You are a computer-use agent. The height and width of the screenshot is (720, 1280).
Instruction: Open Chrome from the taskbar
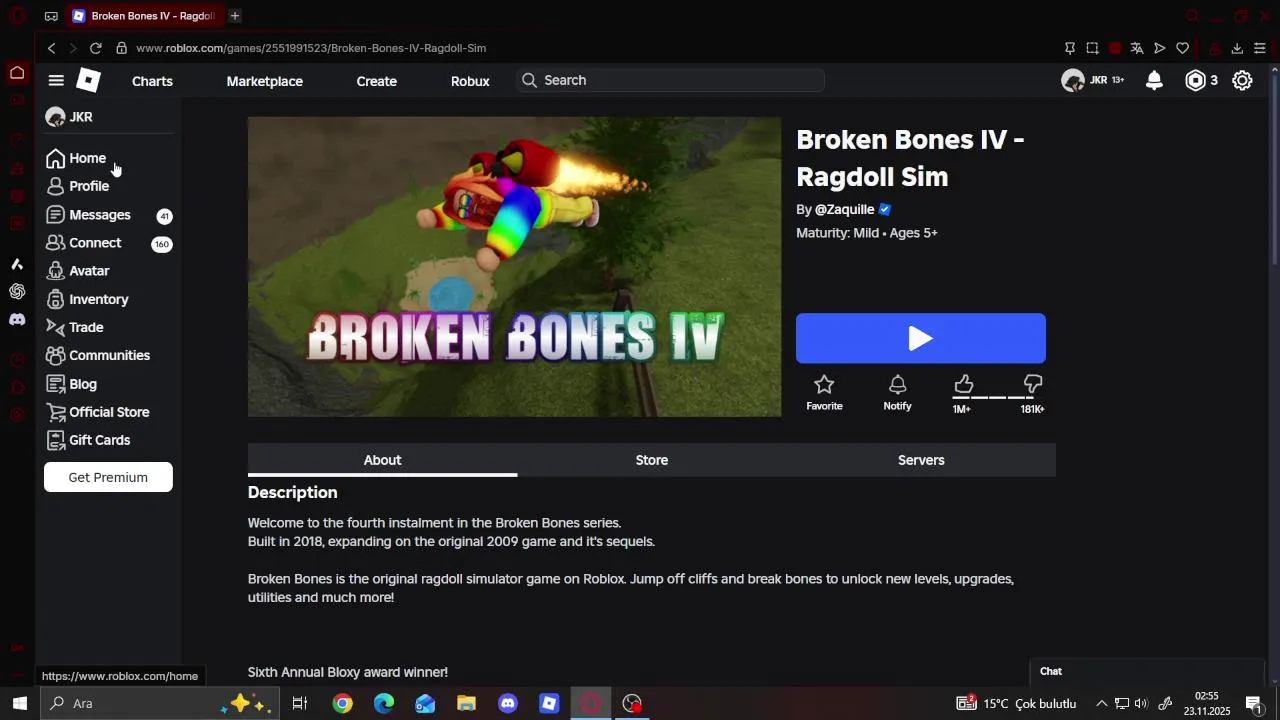pos(343,703)
